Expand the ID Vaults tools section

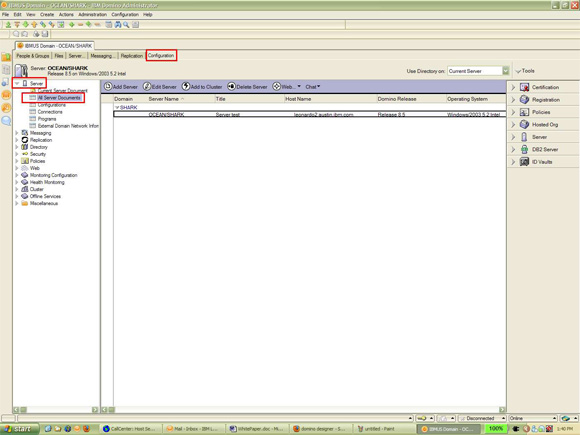513,162
